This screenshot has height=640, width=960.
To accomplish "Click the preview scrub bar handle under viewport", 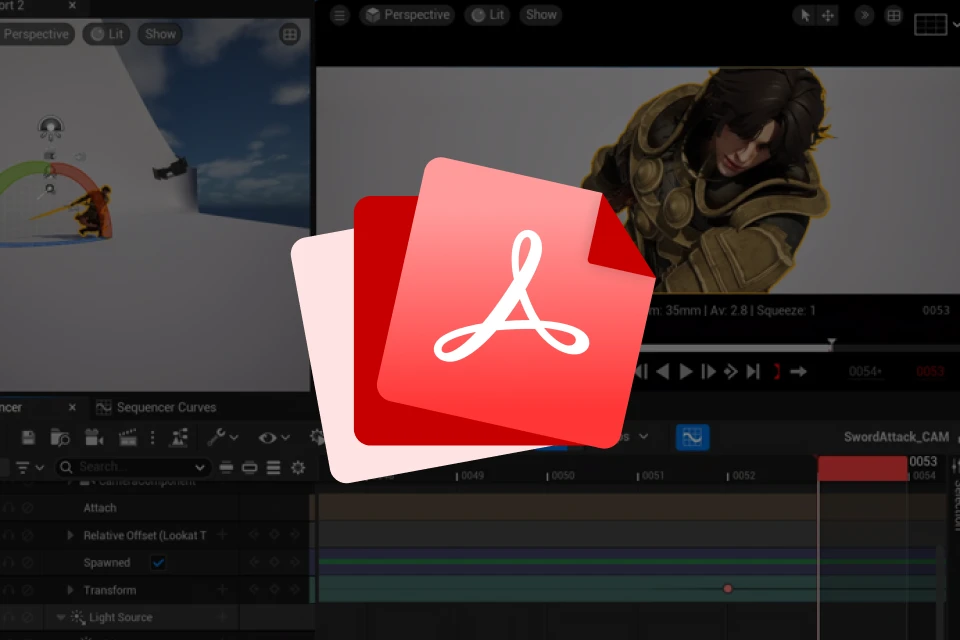I will coord(831,344).
